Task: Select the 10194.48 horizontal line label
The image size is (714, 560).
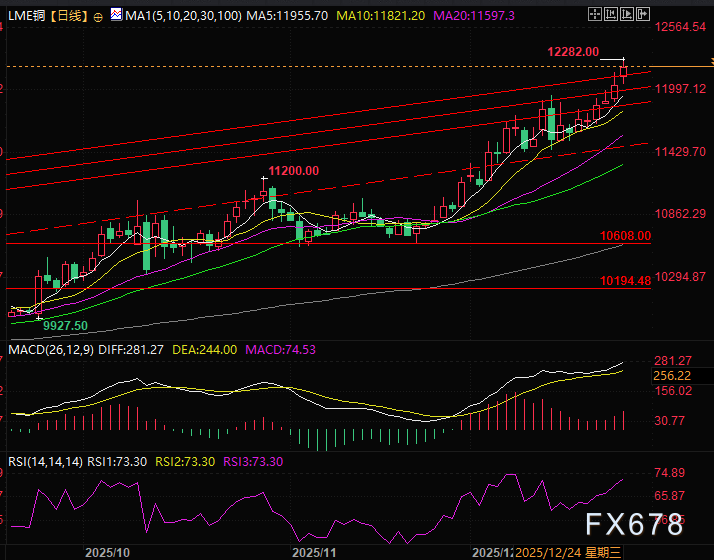Action: click(625, 281)
